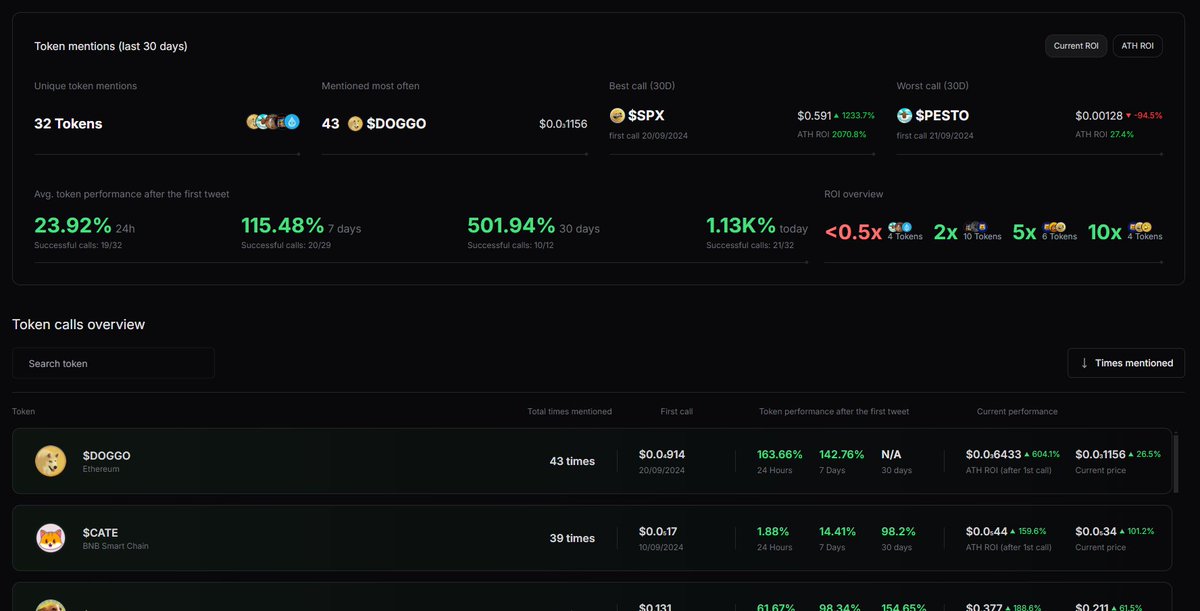
Task: Click the partially visible token icon in the third row
Action: click(51, 605)
